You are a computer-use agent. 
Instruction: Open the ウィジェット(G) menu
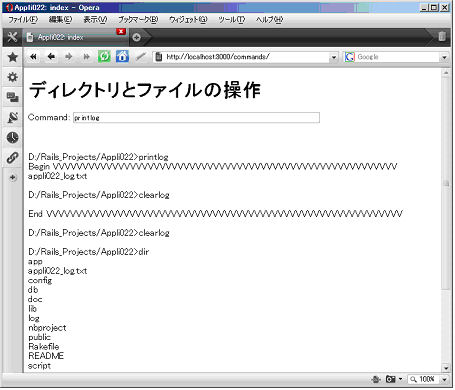pyautogui.click(x=188, y=20)
